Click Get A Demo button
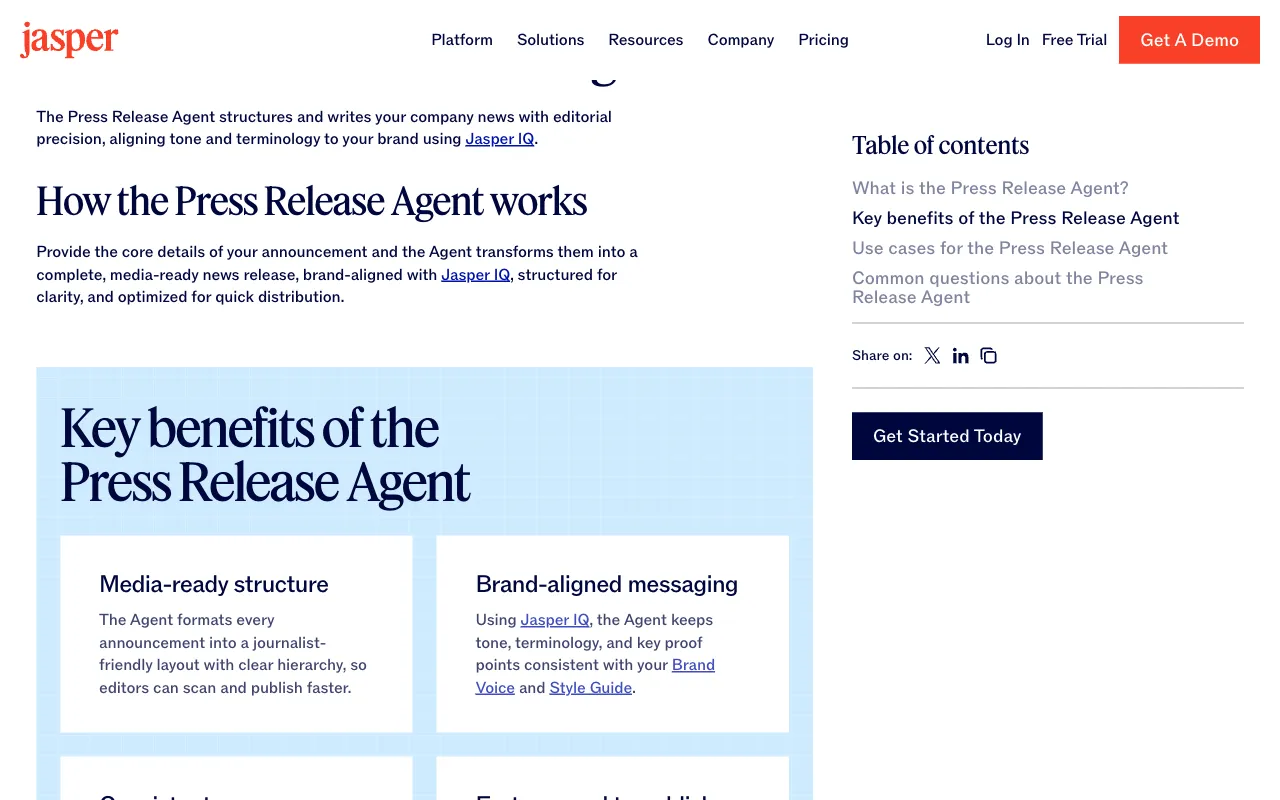The width and height of the screenshot is (1280, 800). 1189,40
